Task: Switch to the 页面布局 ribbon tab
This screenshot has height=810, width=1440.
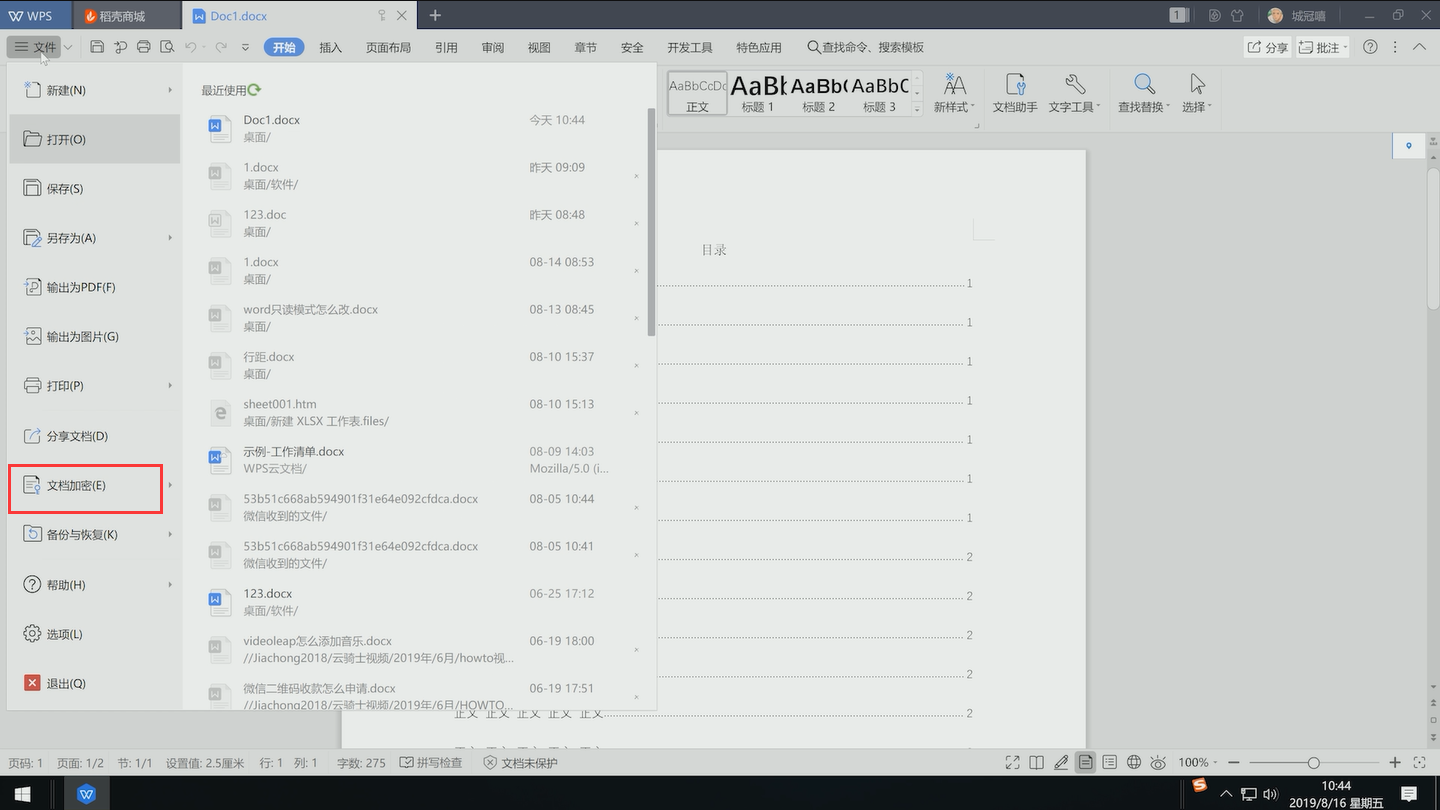Action: [x=388, y=48]
